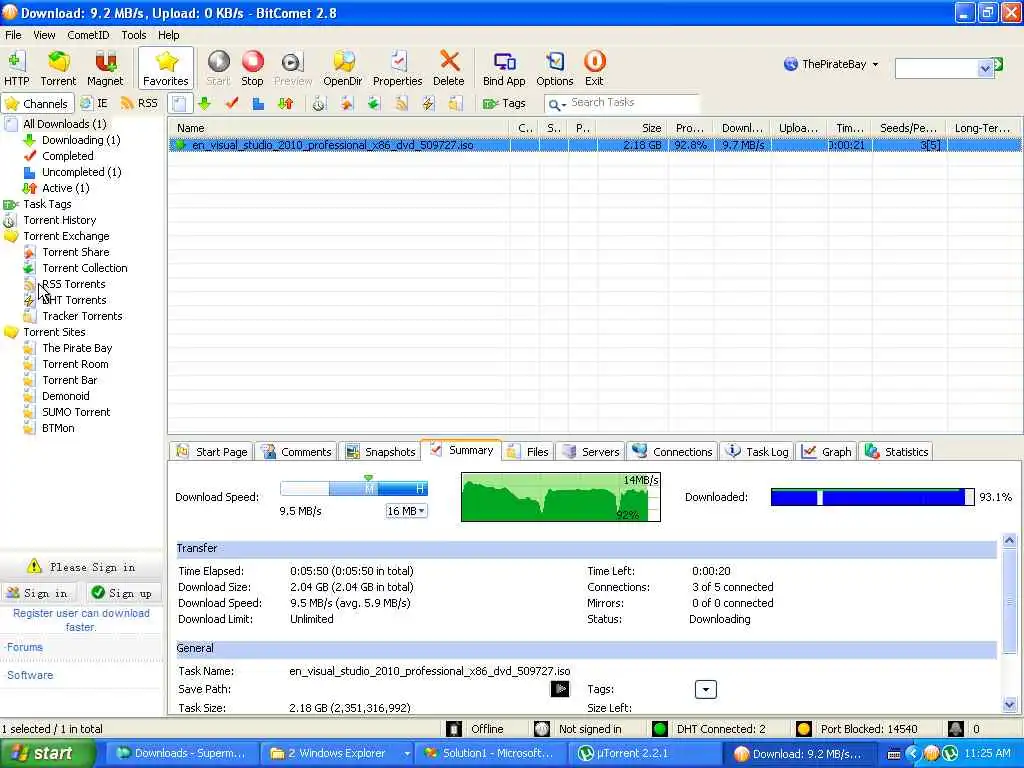Click the red checkmark completed filter icon
The height and width of the screenshot is (768, 1024).
coord(232,103)
